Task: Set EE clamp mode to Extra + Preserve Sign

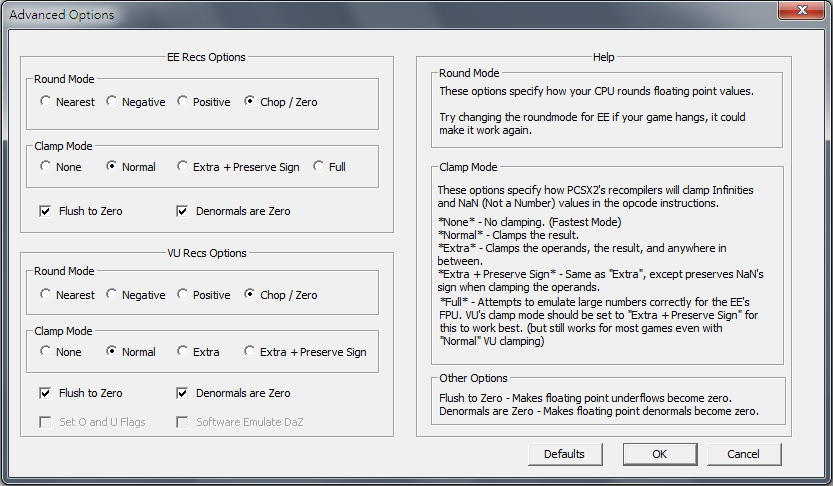Action: click(x=182, y=167)
